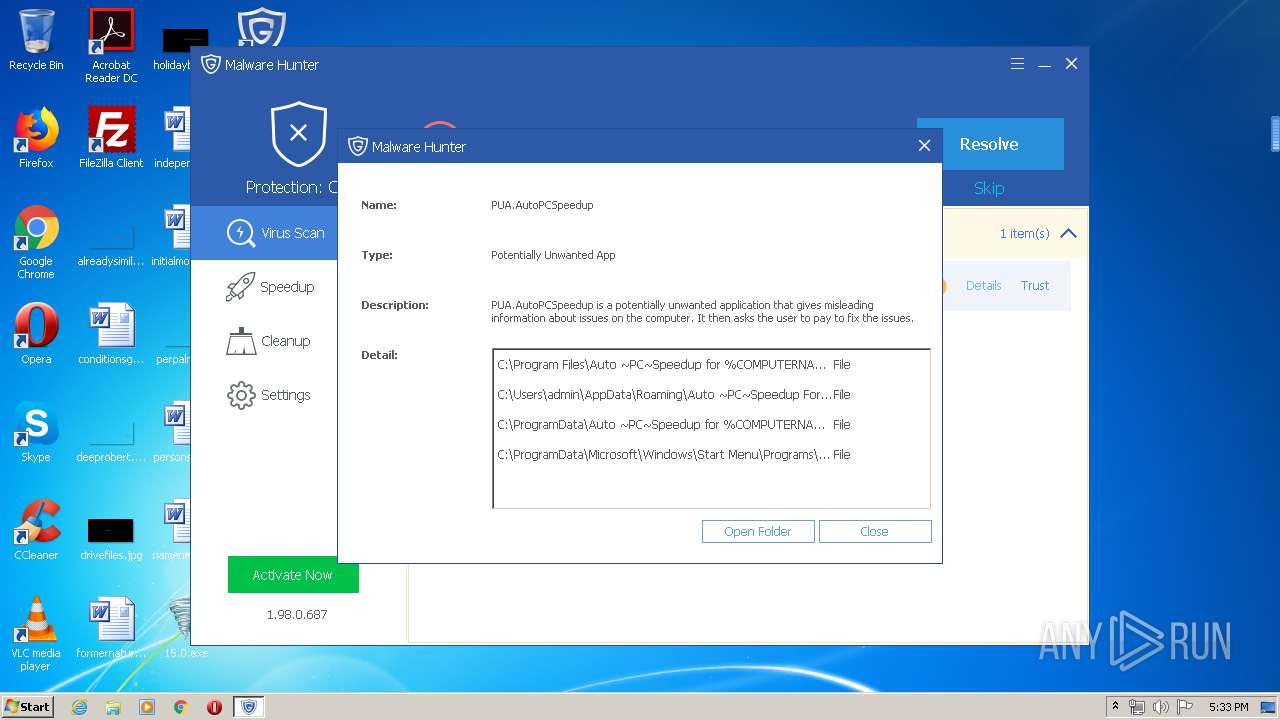Open Firefox desktop icon

[36, 138]
